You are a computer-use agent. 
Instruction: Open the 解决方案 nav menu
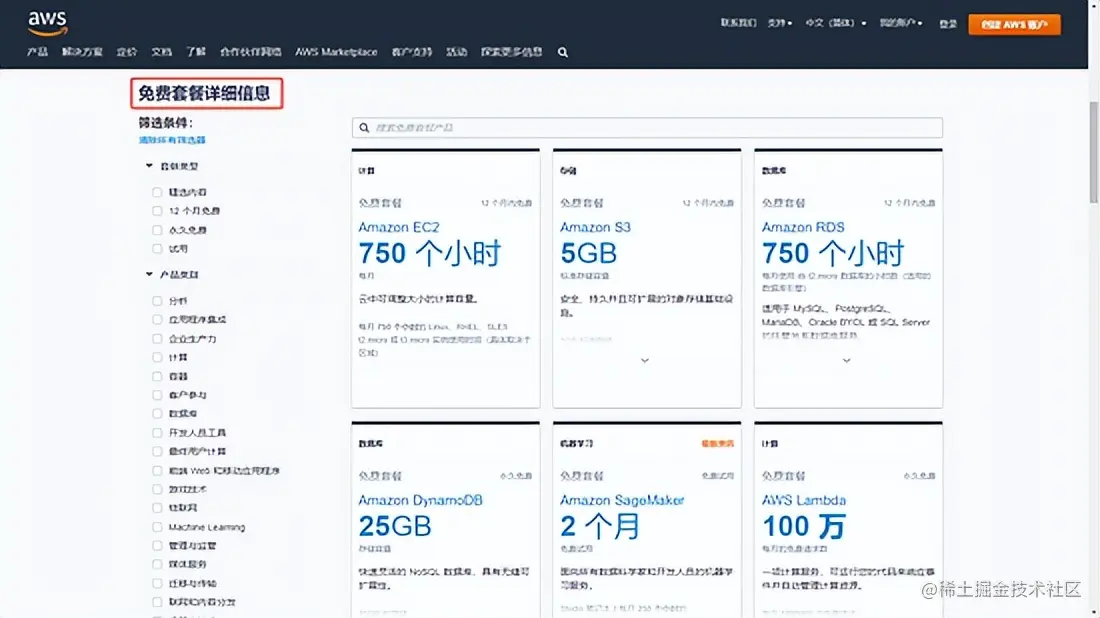pyautogui.click(x=82, y=52)
